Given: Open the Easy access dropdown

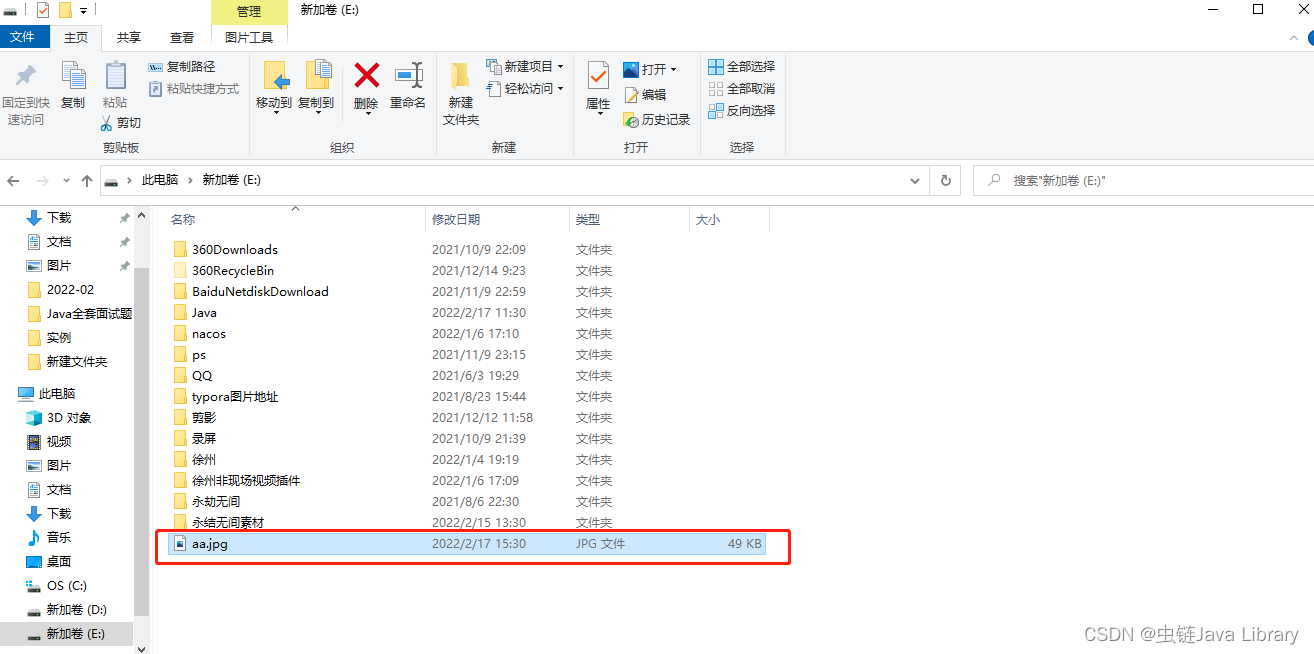Looking at the screenshot, I should pyautogui.click(x=525, y=89).
